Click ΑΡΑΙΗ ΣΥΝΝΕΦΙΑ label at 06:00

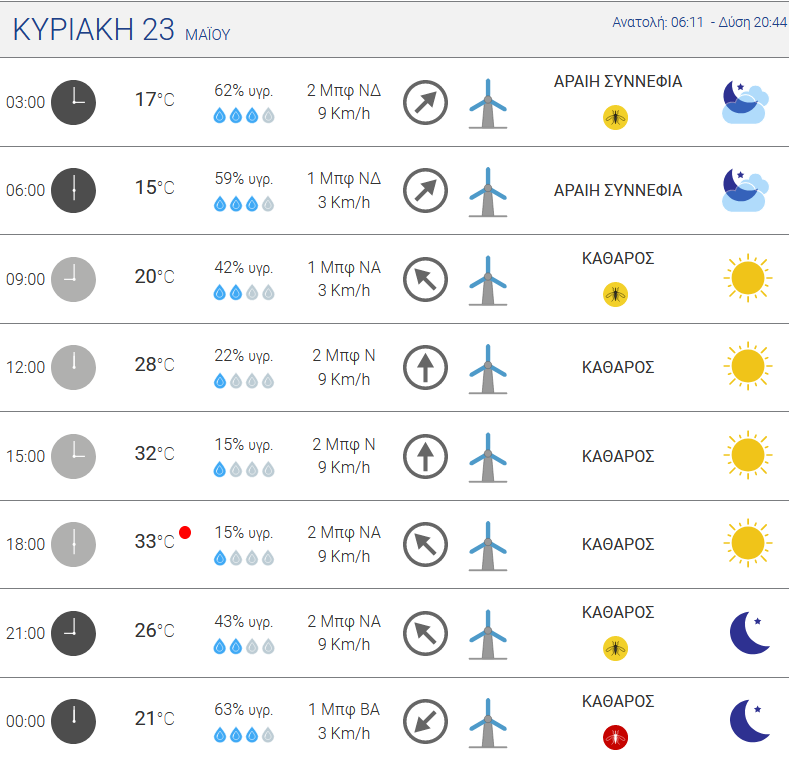tap(618, 190)
